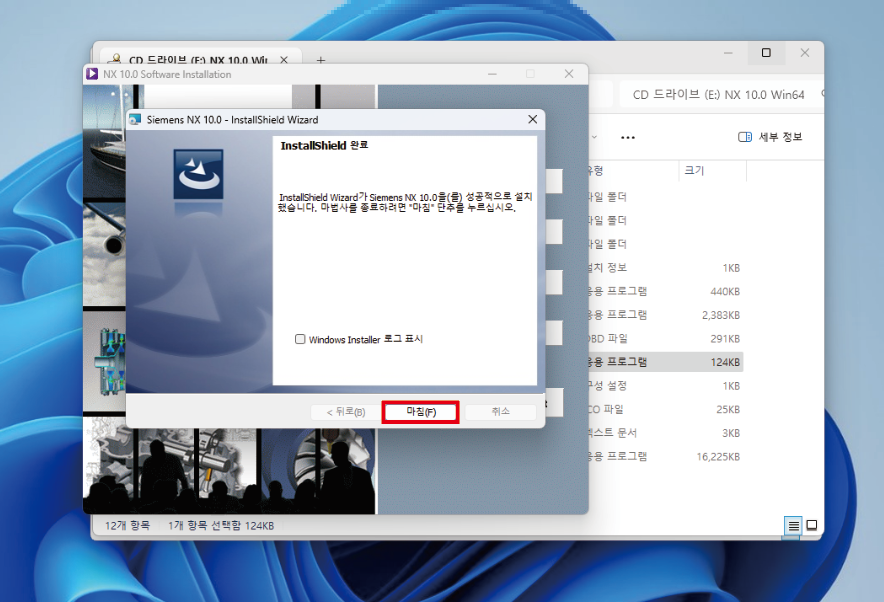Screen dimensions: 884x602
Task: Select the BD 파일 row sized 291KB
Action: click(666, 339)
